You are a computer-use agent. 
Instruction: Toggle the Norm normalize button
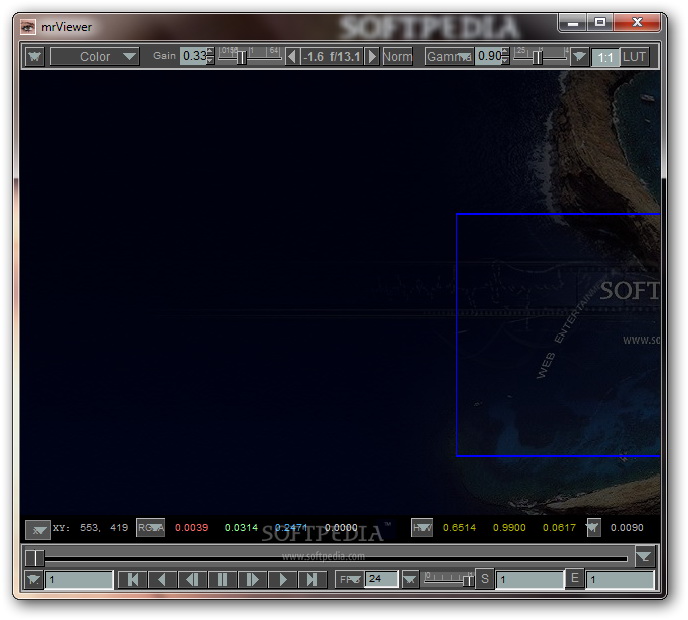pos(398,57)
